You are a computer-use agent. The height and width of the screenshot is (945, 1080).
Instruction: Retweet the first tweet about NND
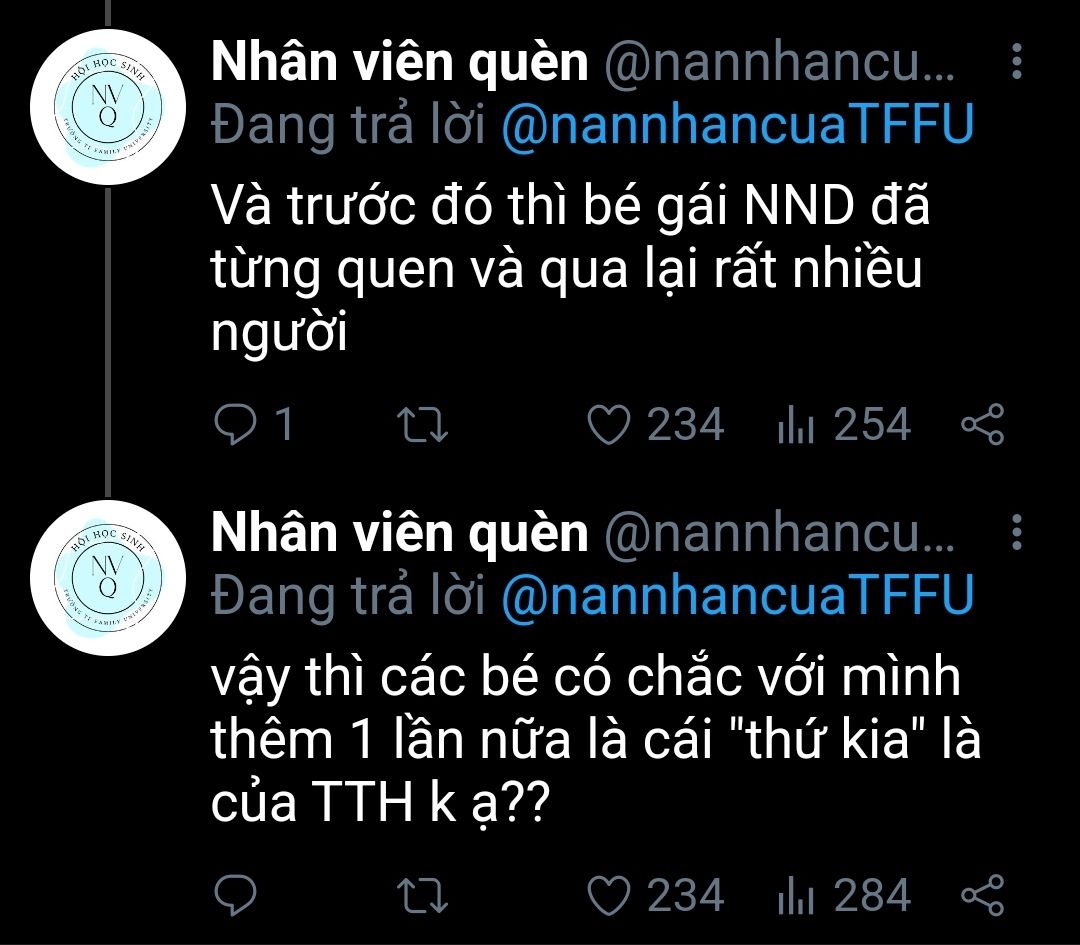pyautogui.click(x=423, y=424)
